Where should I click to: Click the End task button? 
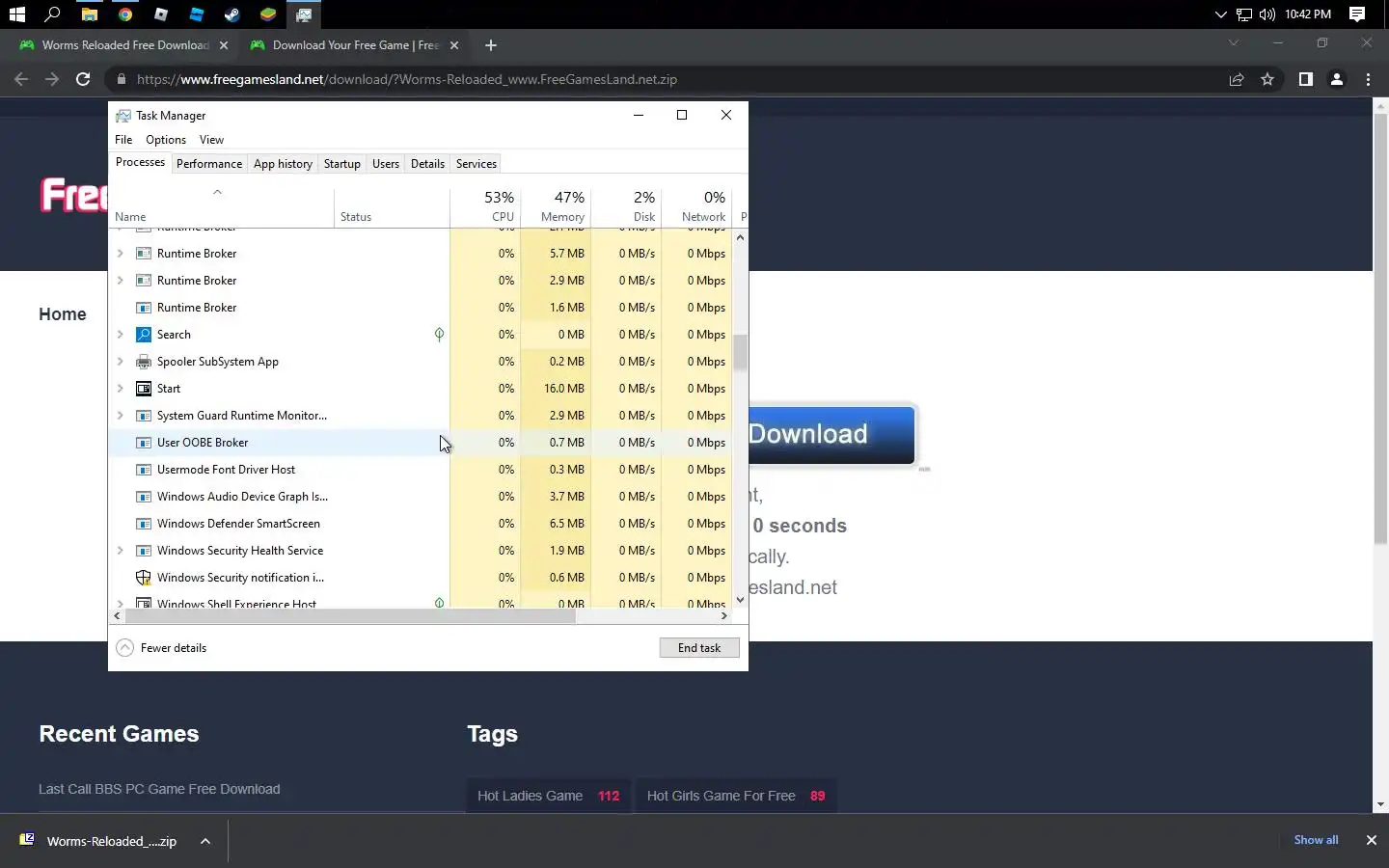(699, 648)
